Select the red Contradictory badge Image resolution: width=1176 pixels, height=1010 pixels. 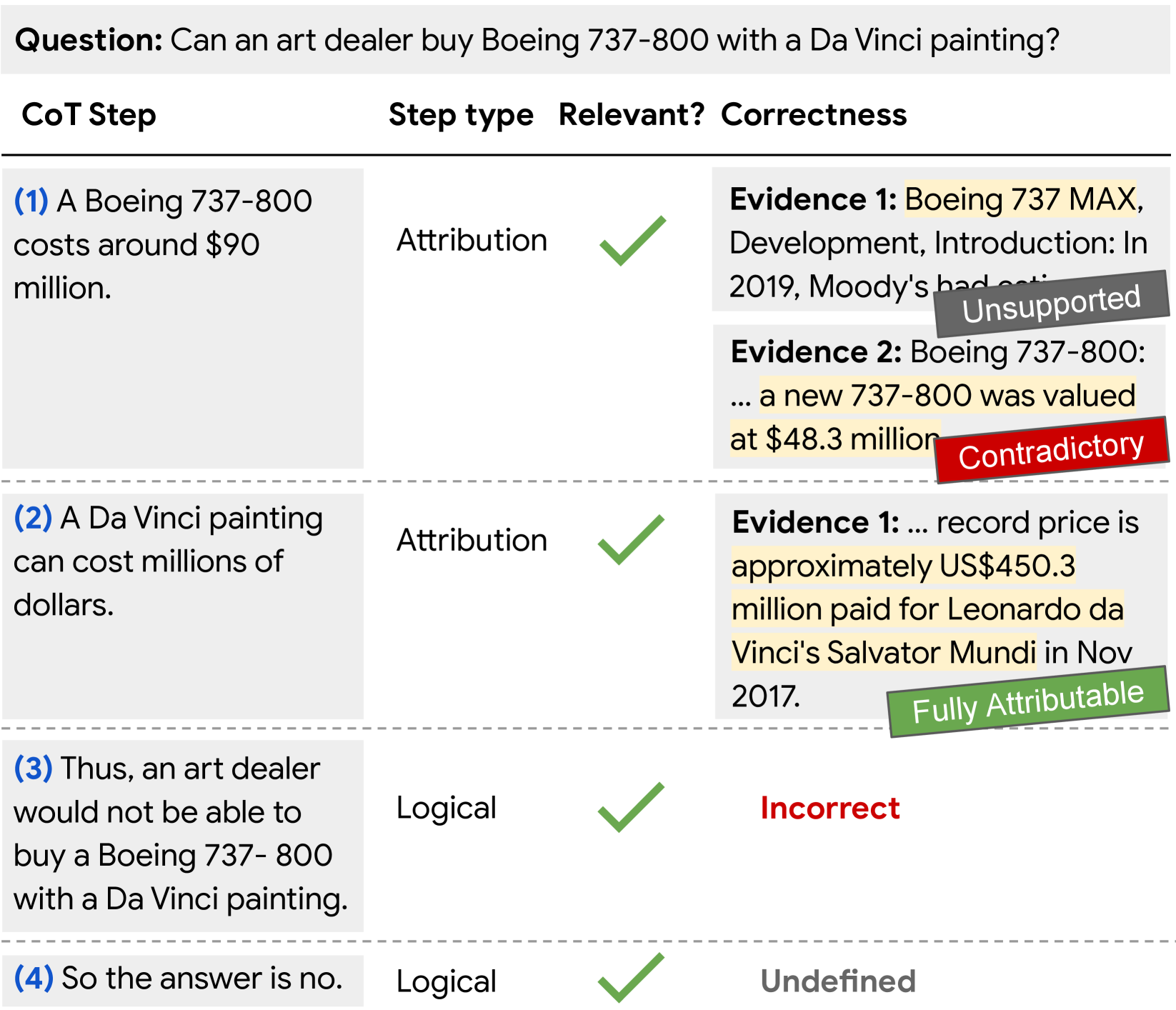[1050, 451]
